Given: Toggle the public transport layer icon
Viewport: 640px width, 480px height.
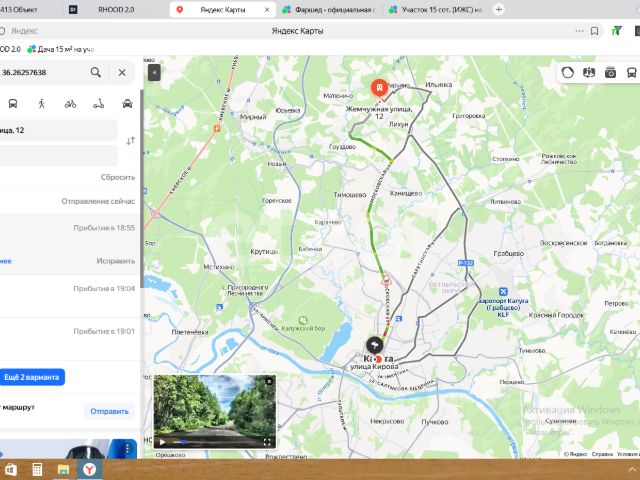Looking at the screenshot, I should (x=631, y=73).
